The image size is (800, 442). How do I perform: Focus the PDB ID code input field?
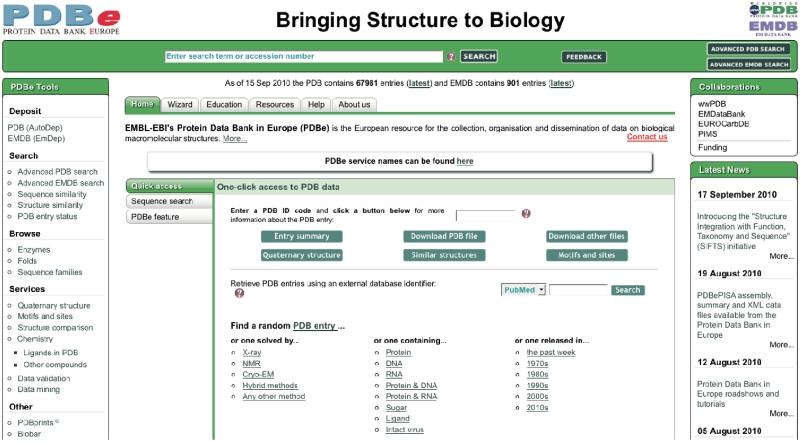click(486, 215)
